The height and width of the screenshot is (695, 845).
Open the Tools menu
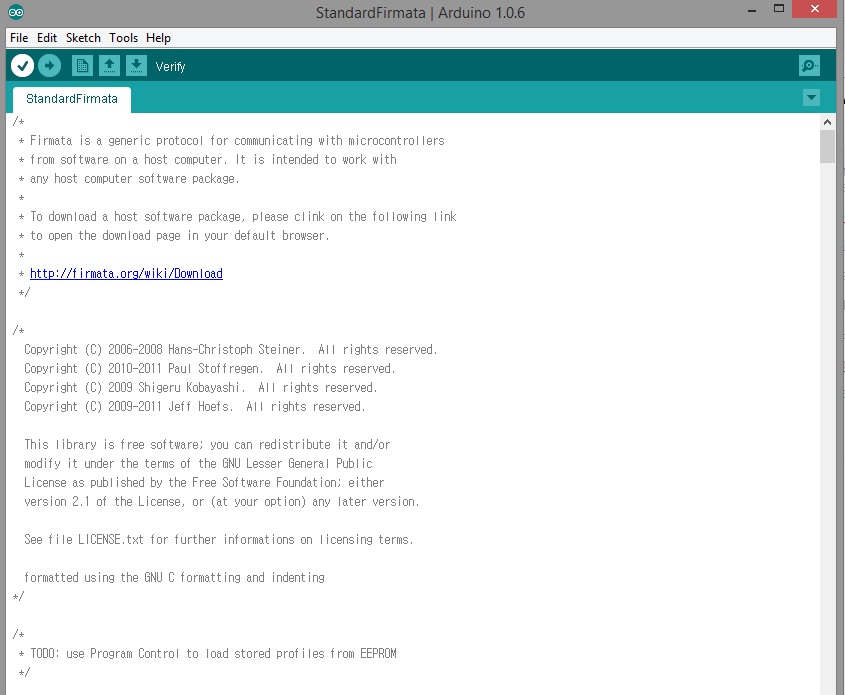(x=123, y=38)
